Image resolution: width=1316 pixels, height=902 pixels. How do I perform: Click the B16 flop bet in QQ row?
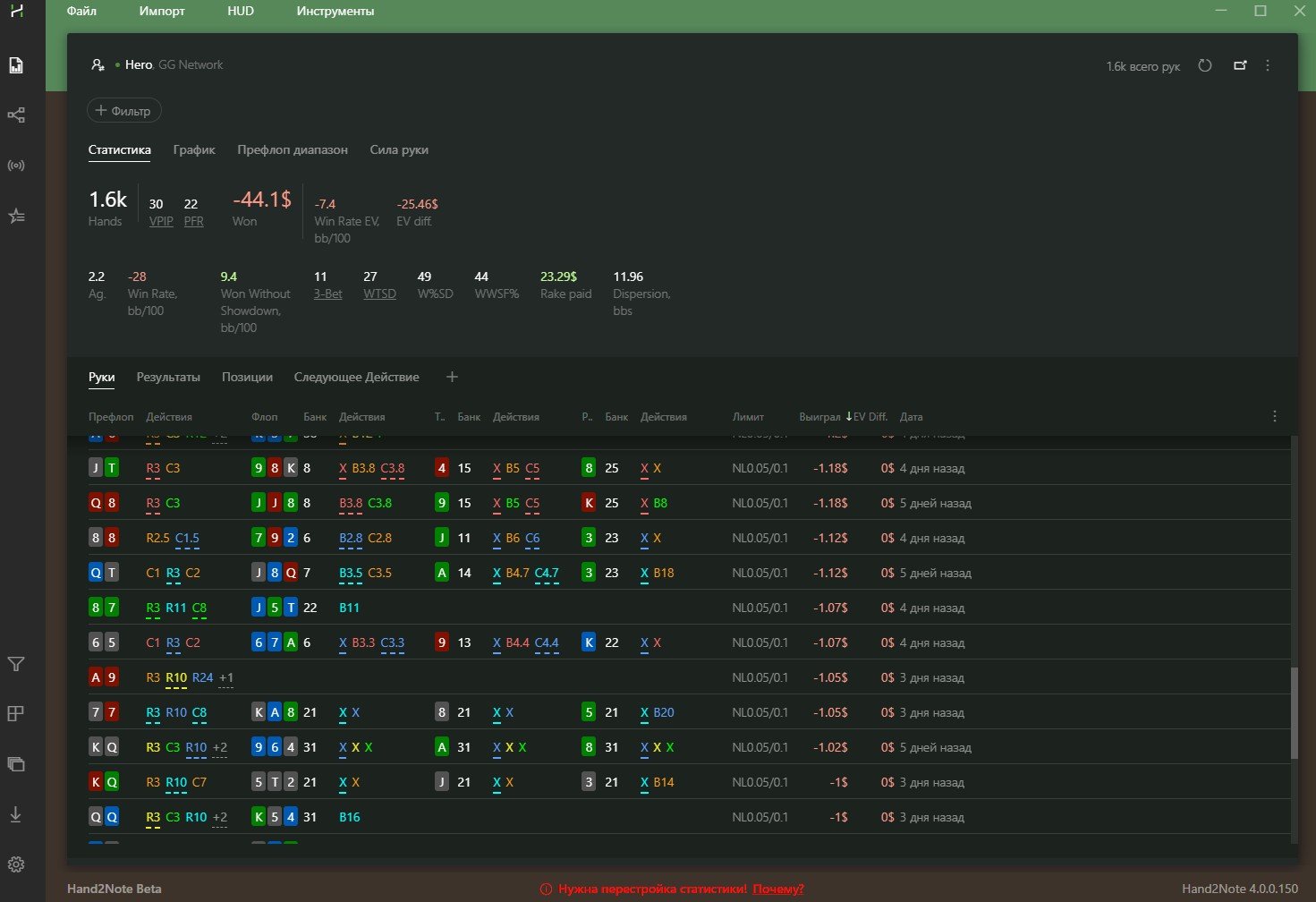(349, 817)
